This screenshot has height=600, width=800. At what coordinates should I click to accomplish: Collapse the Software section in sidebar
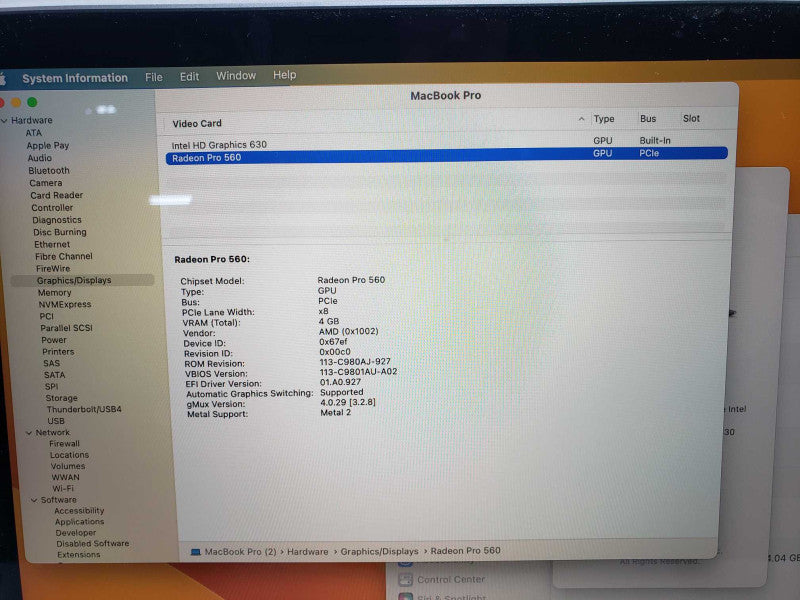(x=34, y=500)
